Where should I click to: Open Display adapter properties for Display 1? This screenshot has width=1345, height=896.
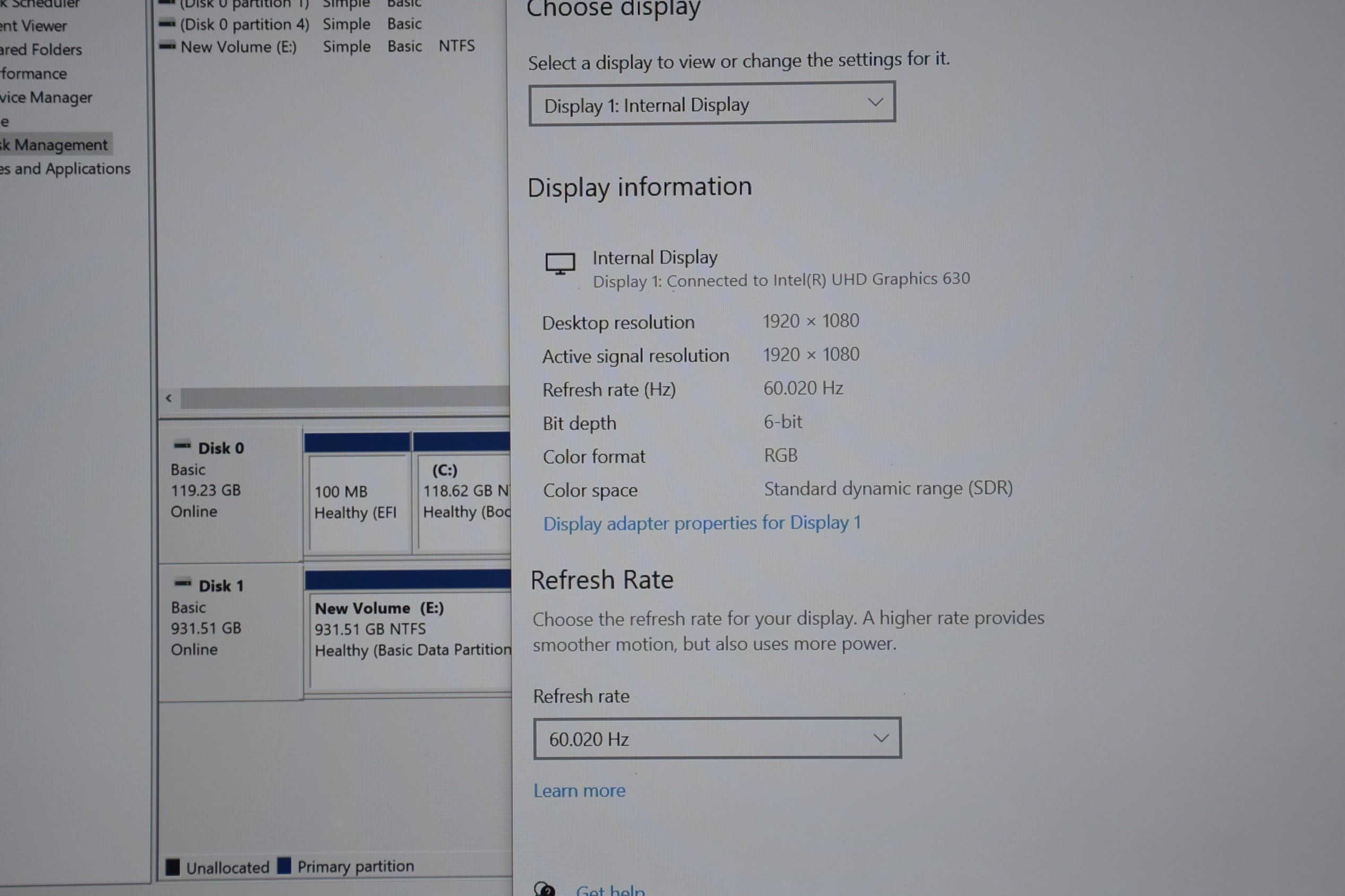tap(702, 523)
